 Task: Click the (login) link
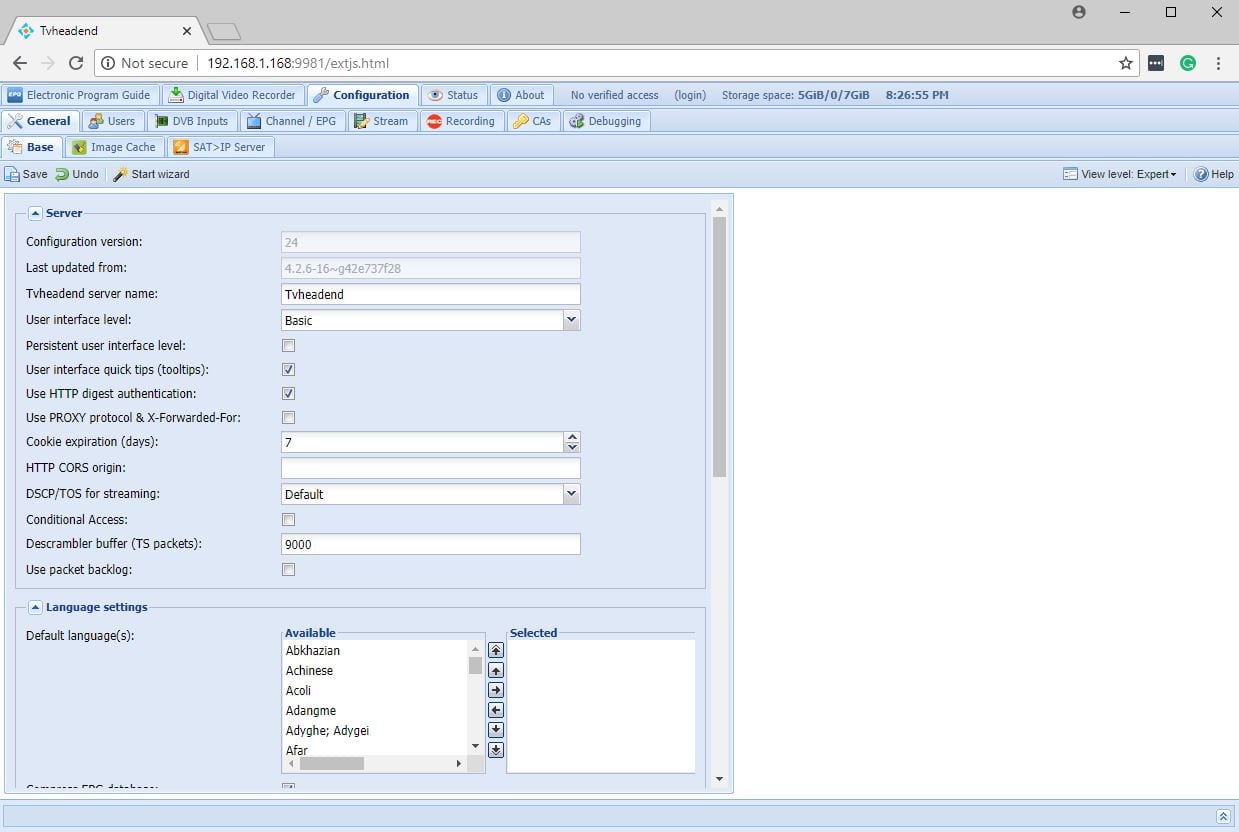click(689, 95)
